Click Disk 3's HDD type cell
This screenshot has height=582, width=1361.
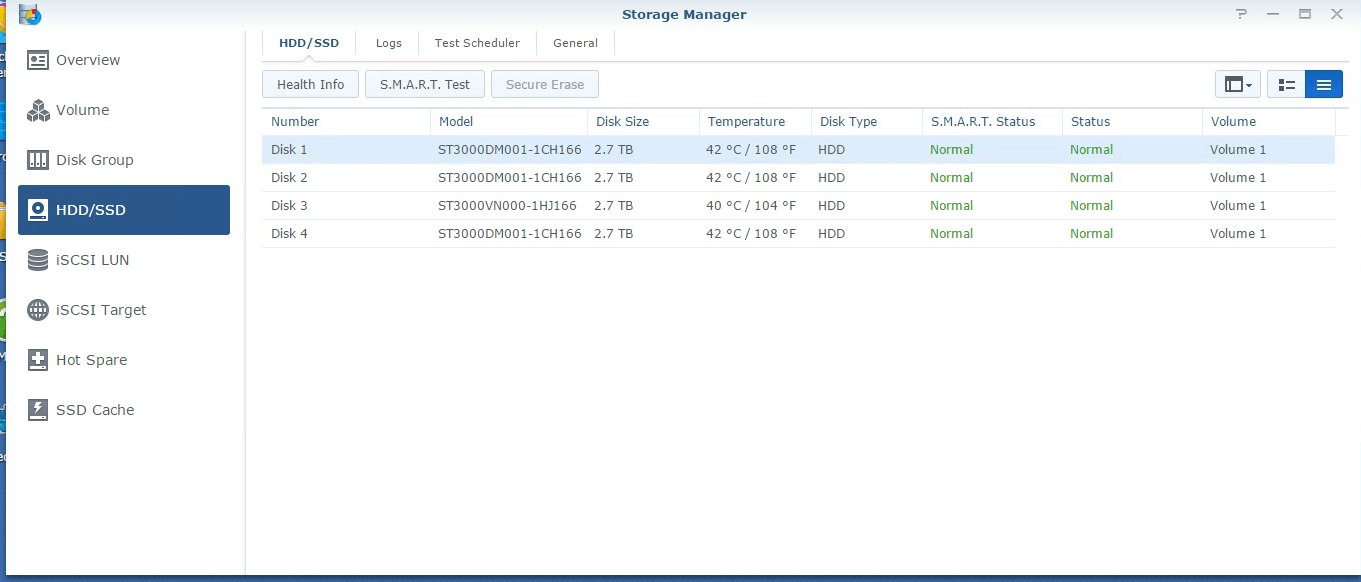click(x=832, y=206)
